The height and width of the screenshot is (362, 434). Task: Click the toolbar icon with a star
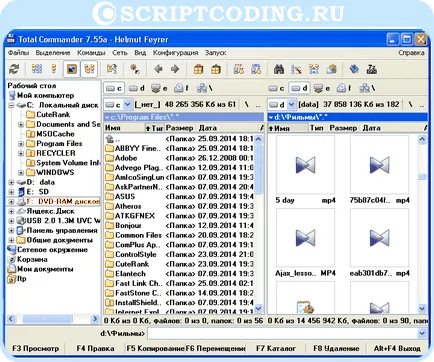tap(135, 69)
